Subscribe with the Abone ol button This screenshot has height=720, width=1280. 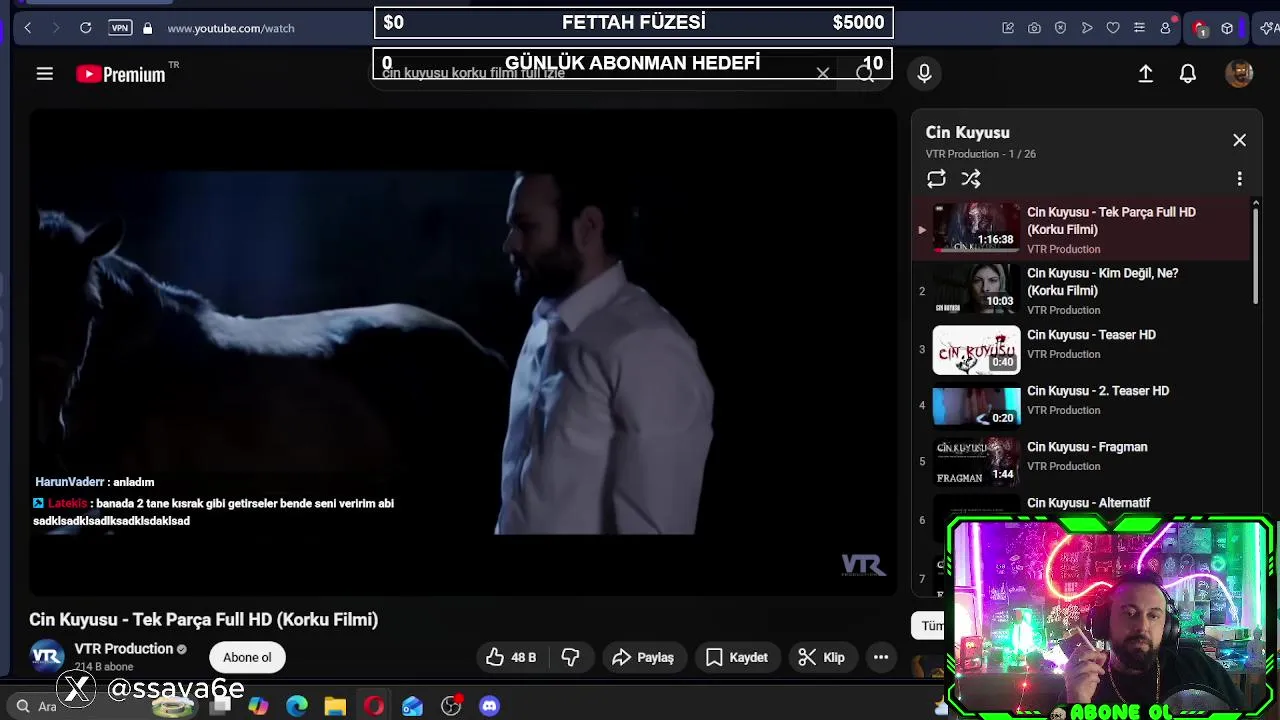coord(247,657)
